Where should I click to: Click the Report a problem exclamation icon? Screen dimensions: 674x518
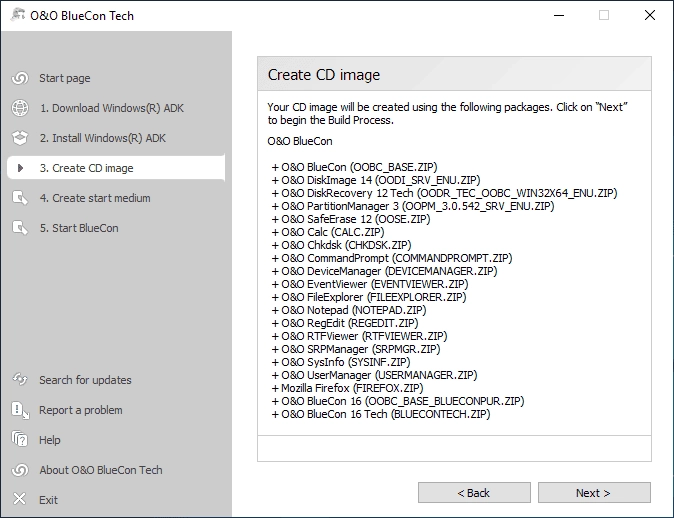tap(20, 410)
